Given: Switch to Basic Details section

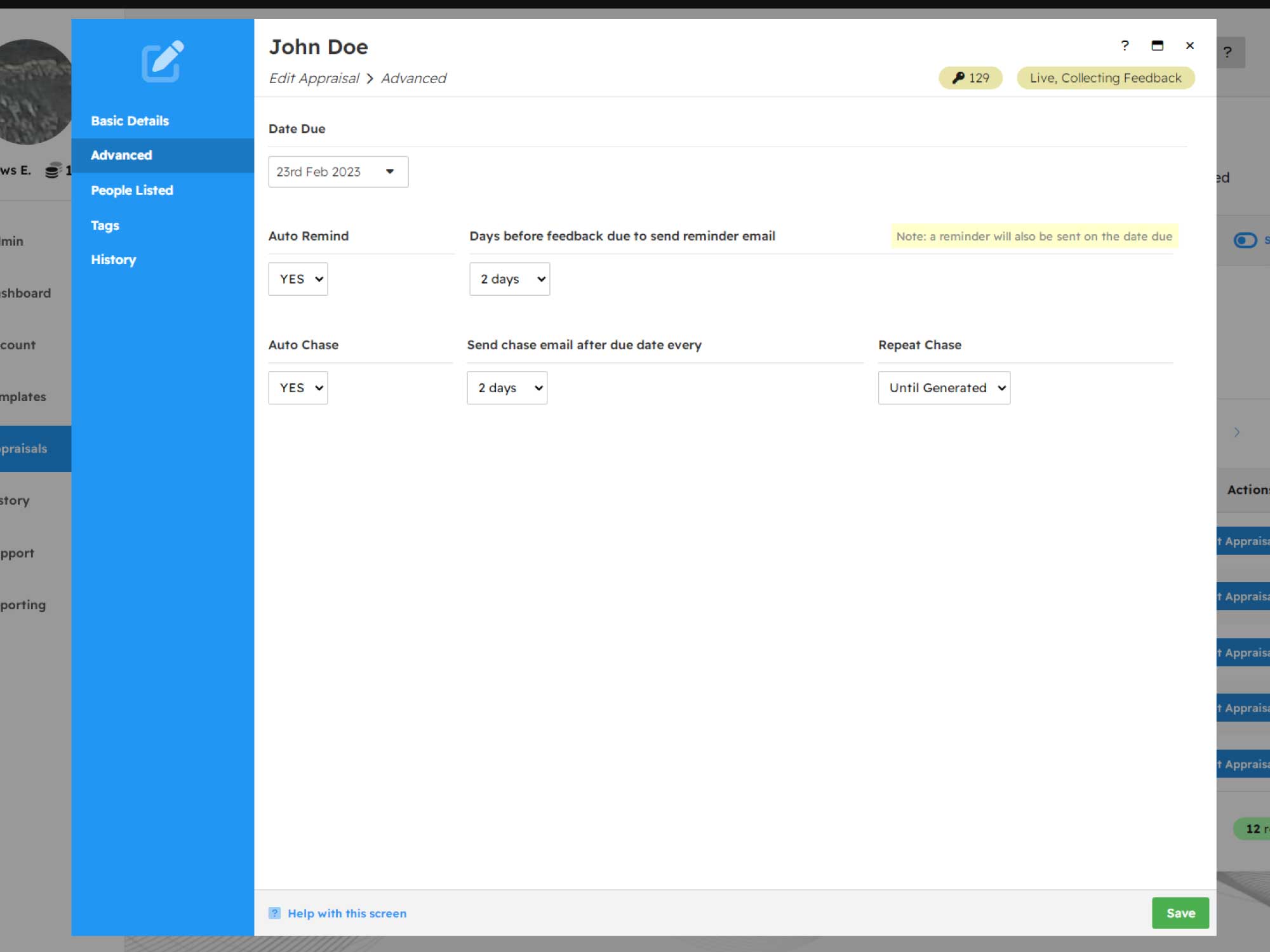Looking at the screenshot, I should (x=130, y=121).
